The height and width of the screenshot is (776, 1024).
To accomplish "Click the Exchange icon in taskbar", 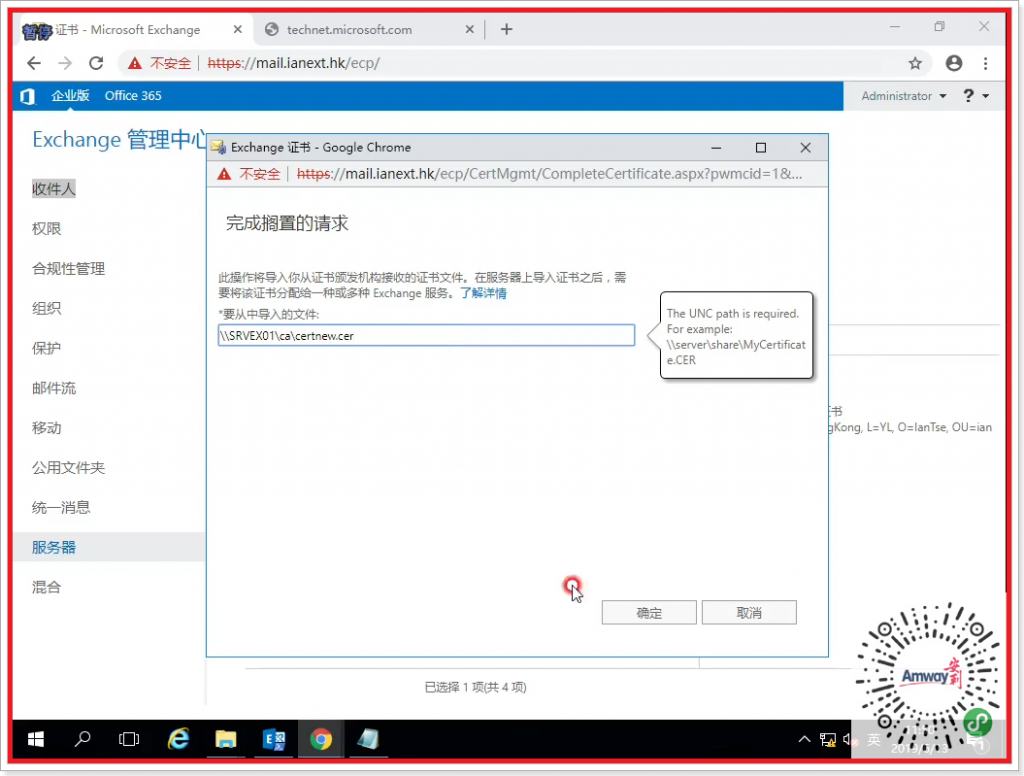I will [273, 739].
